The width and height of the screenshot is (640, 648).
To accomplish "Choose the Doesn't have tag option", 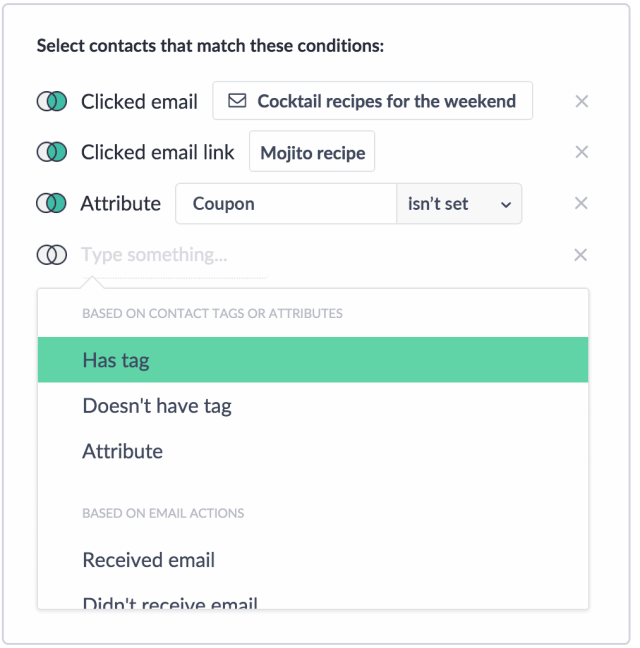I will click(313, 405).
